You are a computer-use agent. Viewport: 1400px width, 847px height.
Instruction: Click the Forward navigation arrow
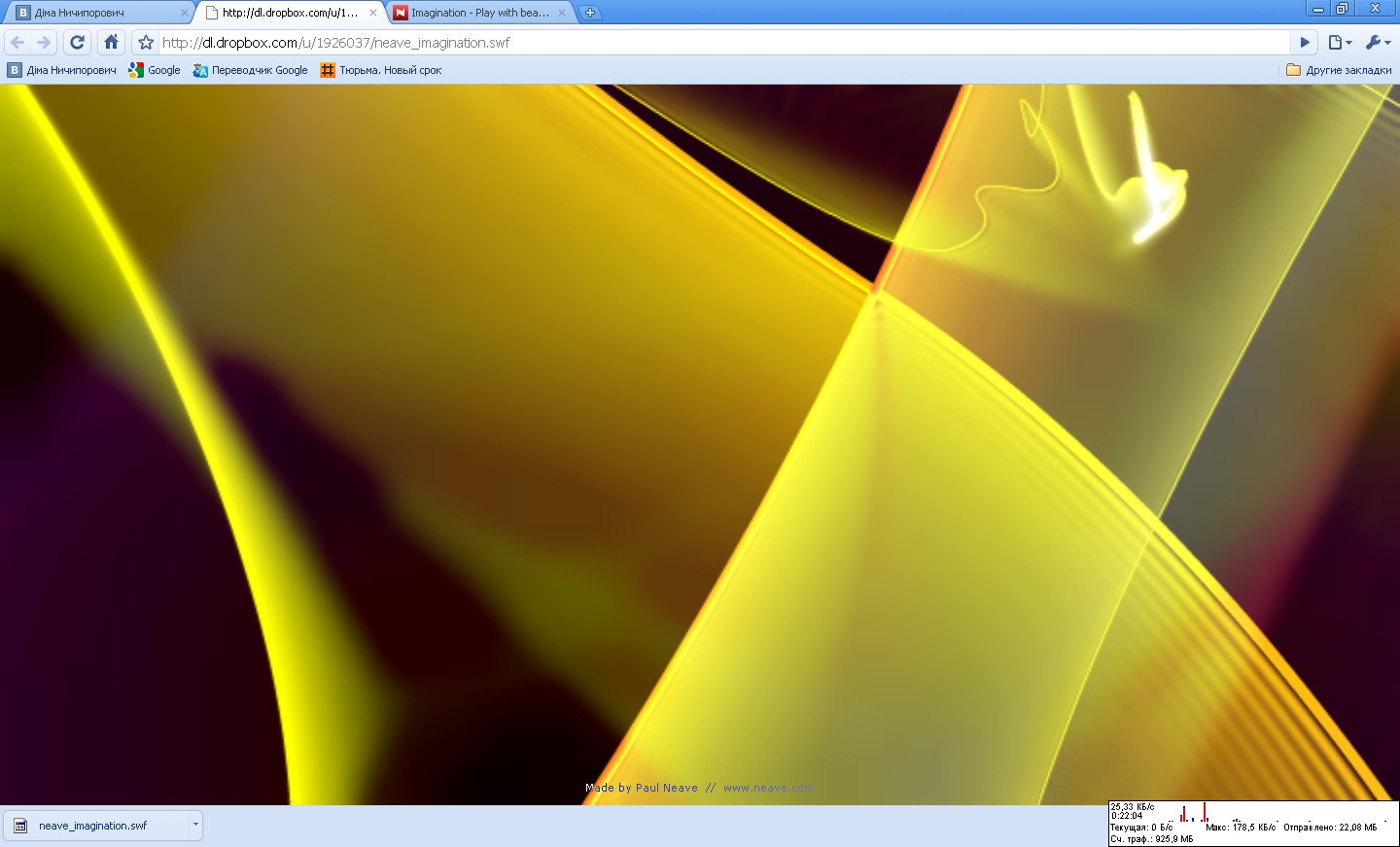(44, 43)
